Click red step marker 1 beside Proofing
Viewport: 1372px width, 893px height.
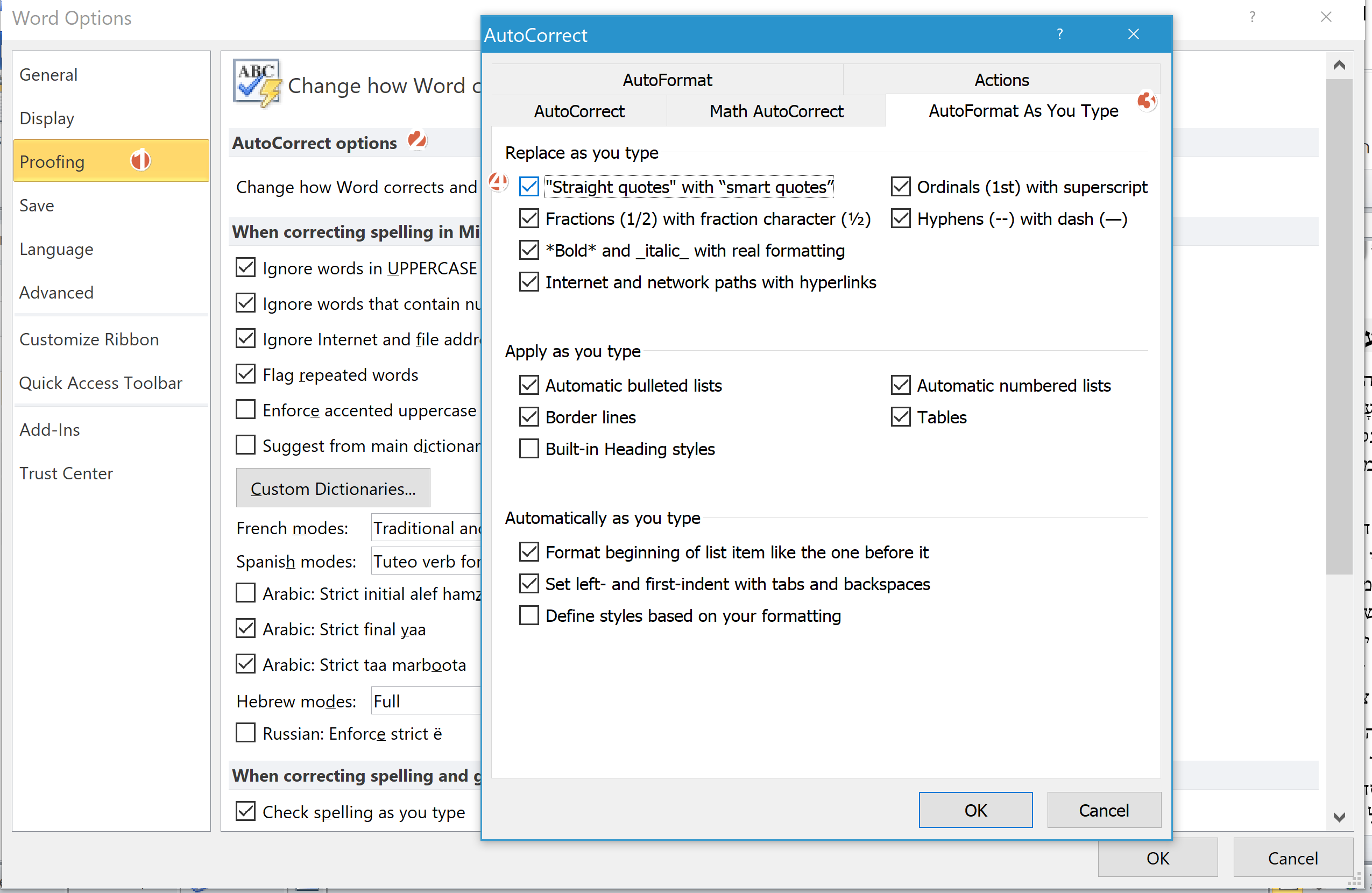pos(140,161)
